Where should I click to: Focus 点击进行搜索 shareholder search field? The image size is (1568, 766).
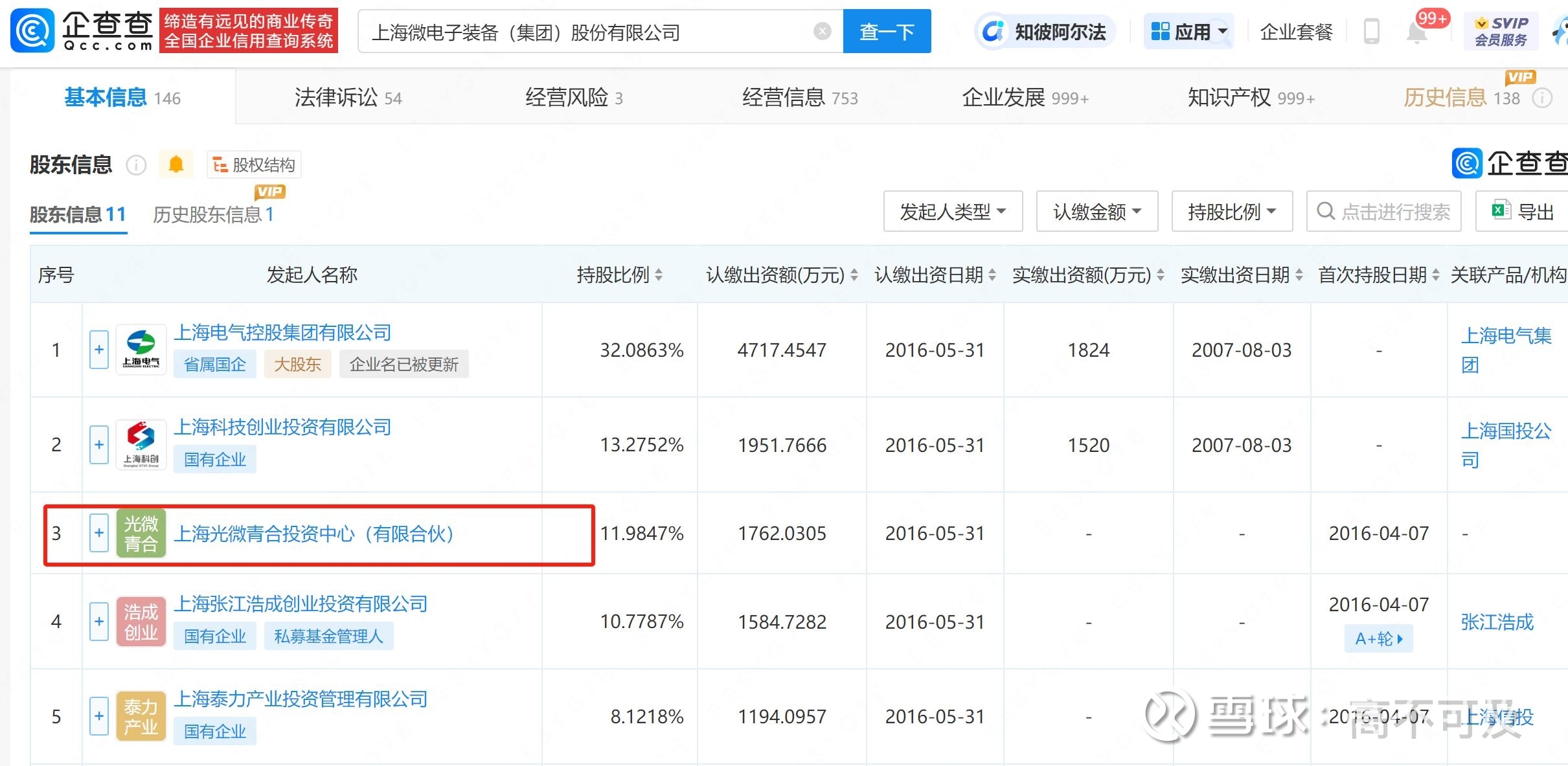[x=1384, y=211]
